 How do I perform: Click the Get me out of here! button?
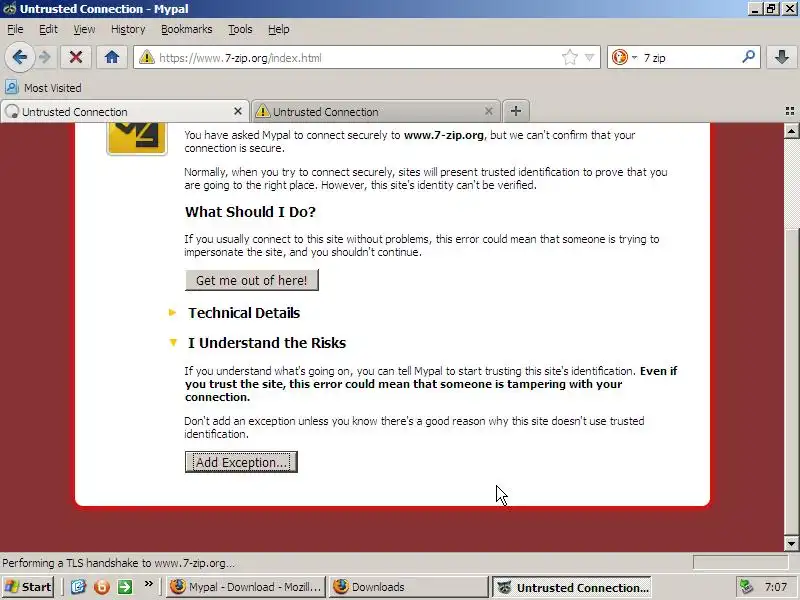click(x=252, y=280)
